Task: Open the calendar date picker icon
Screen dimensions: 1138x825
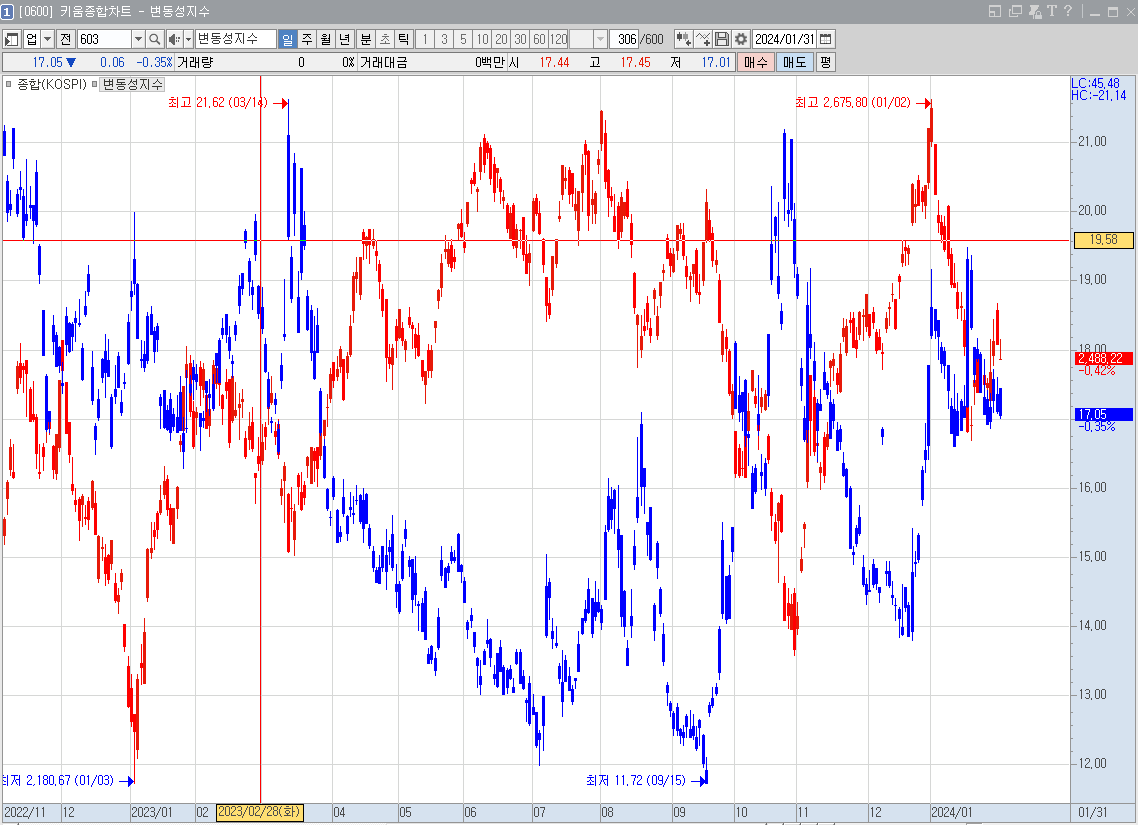Action: click(826, 39)
